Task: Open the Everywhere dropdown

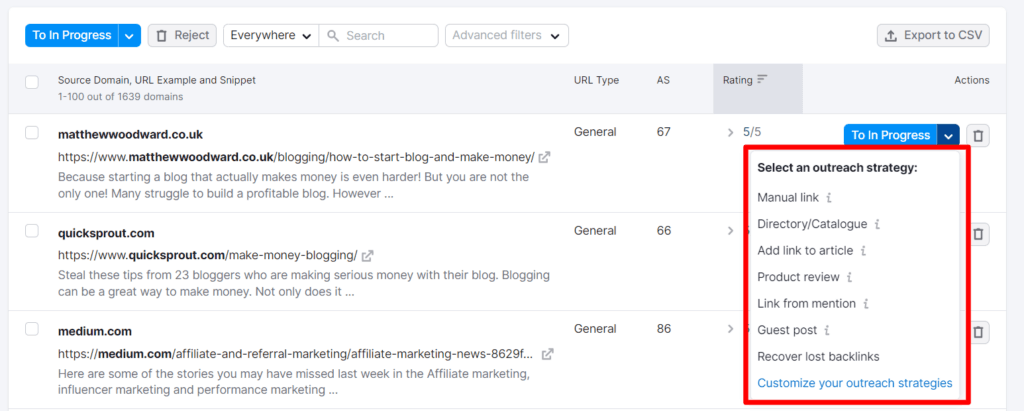Action: 271,35
